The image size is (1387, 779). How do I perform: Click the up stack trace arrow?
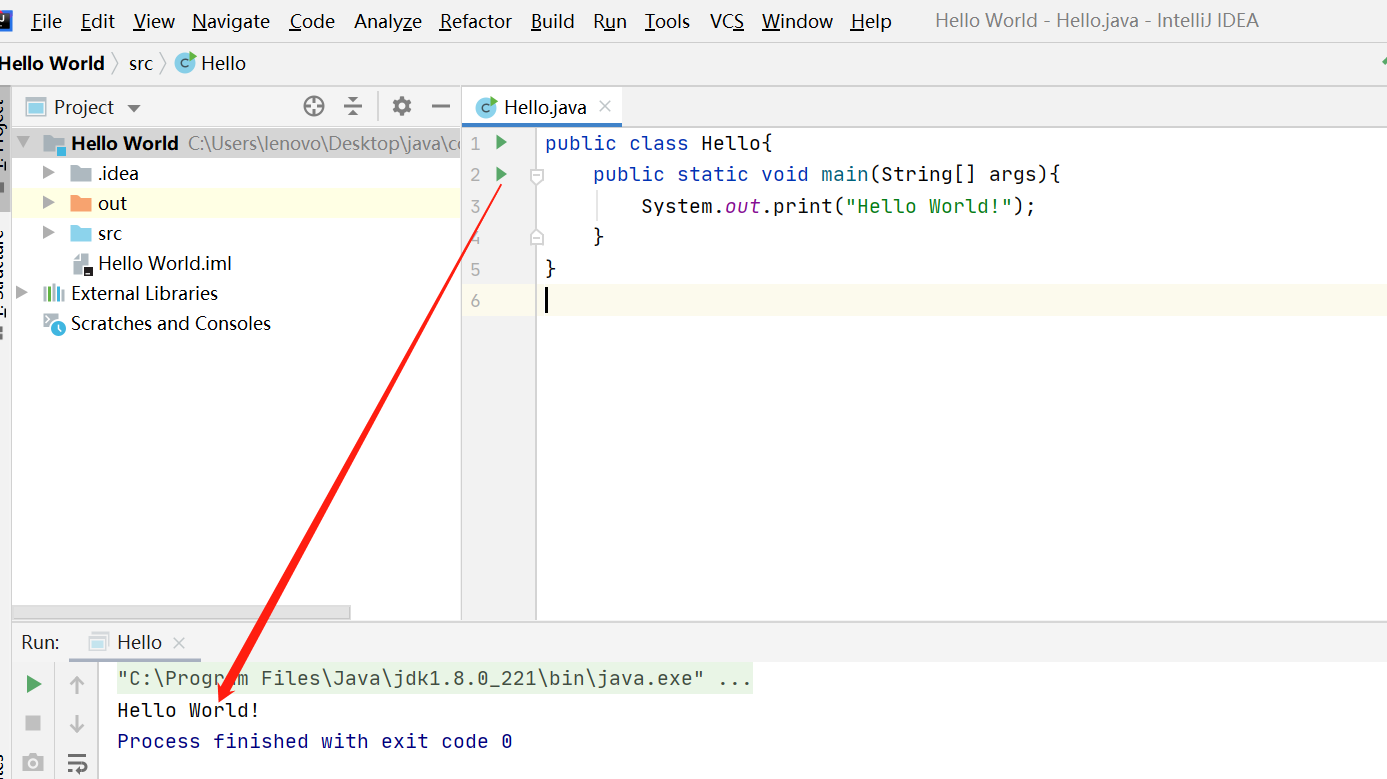[77, 684]
